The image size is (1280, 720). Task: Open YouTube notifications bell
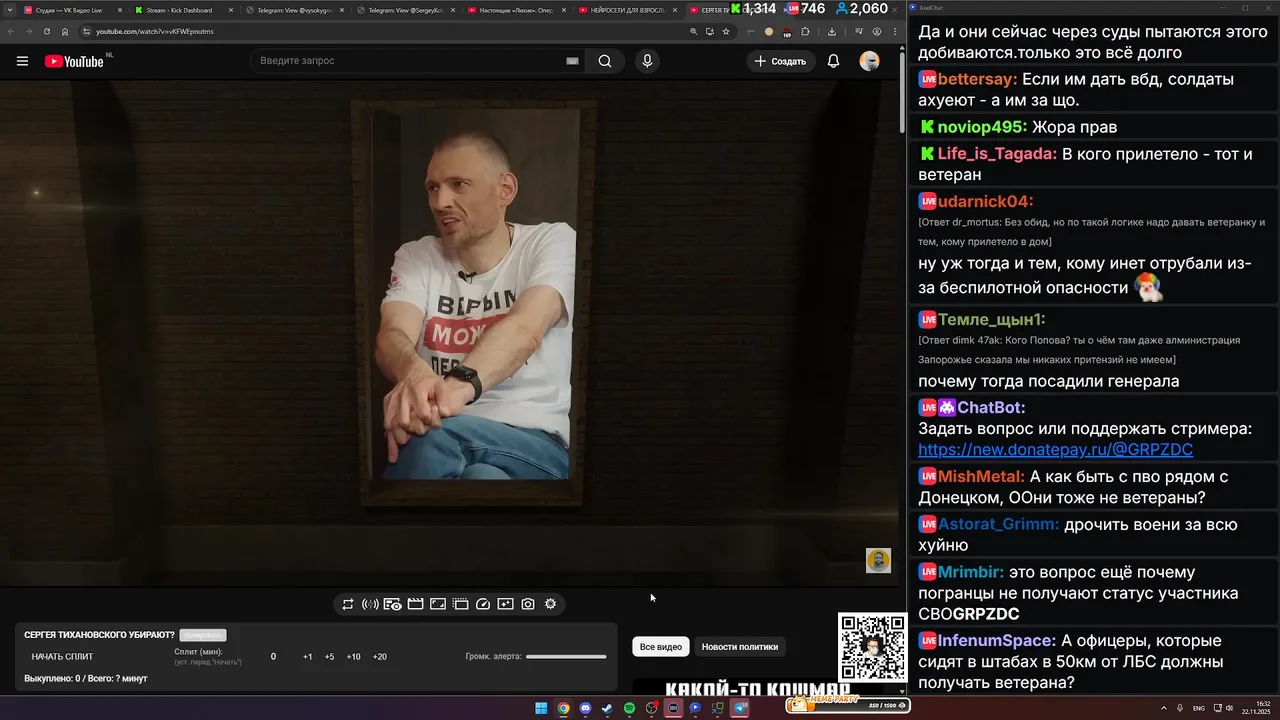(833, 61)
